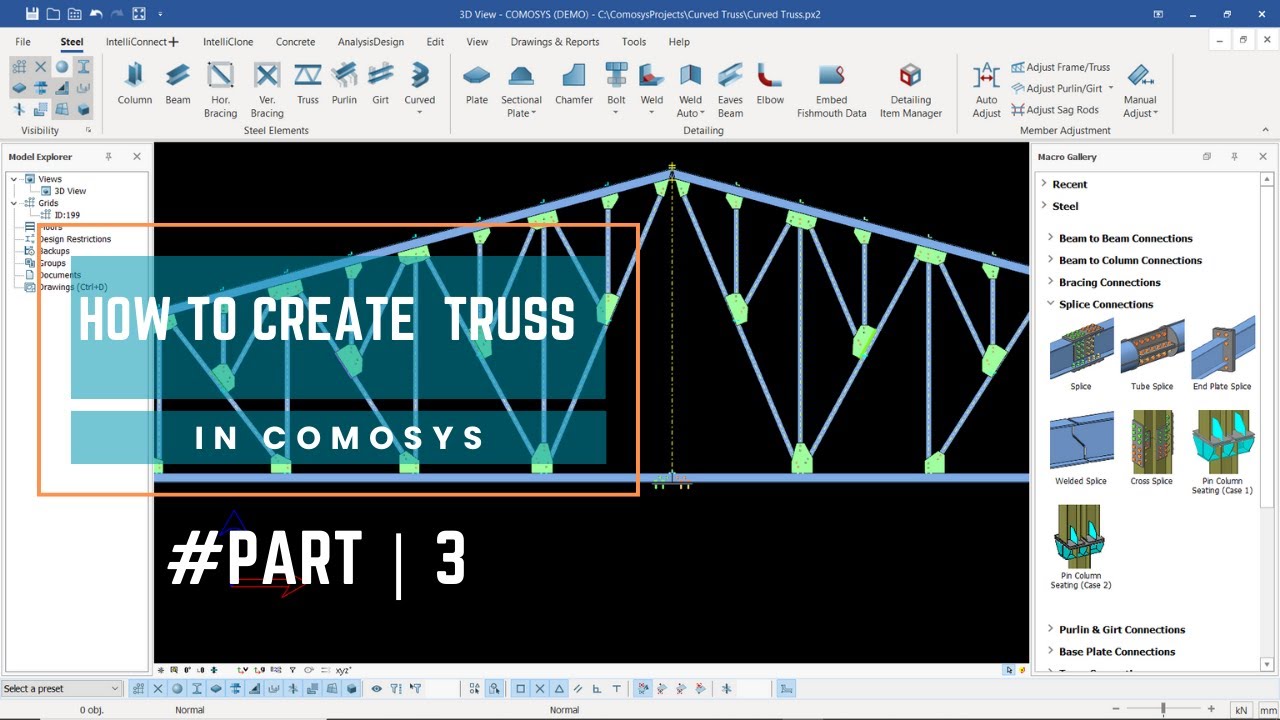The width and height of the screenshot is (1280, 720).
Task: Click Adjust Purlin/Girt button
Action: 1062,88
